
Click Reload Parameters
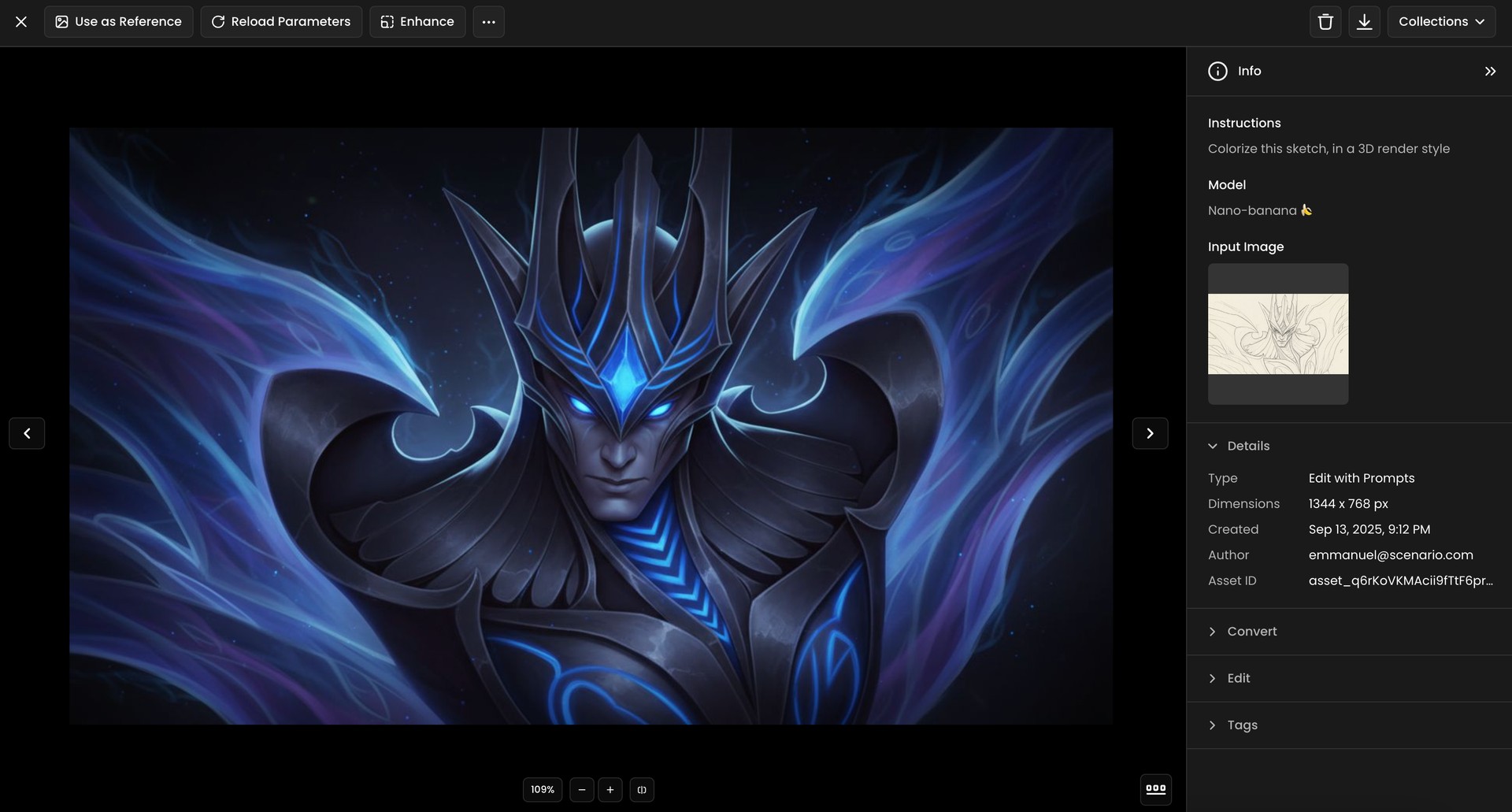click(x=280, y=21)
